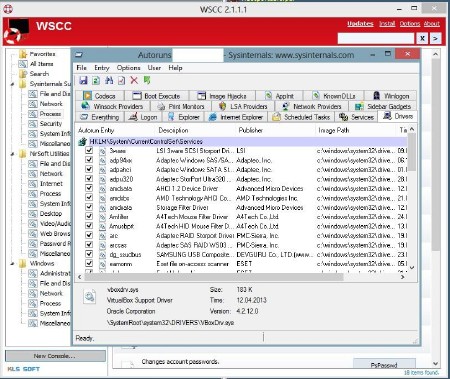
Task: Click the Properties page icon in toolbar
Action: 121,80
